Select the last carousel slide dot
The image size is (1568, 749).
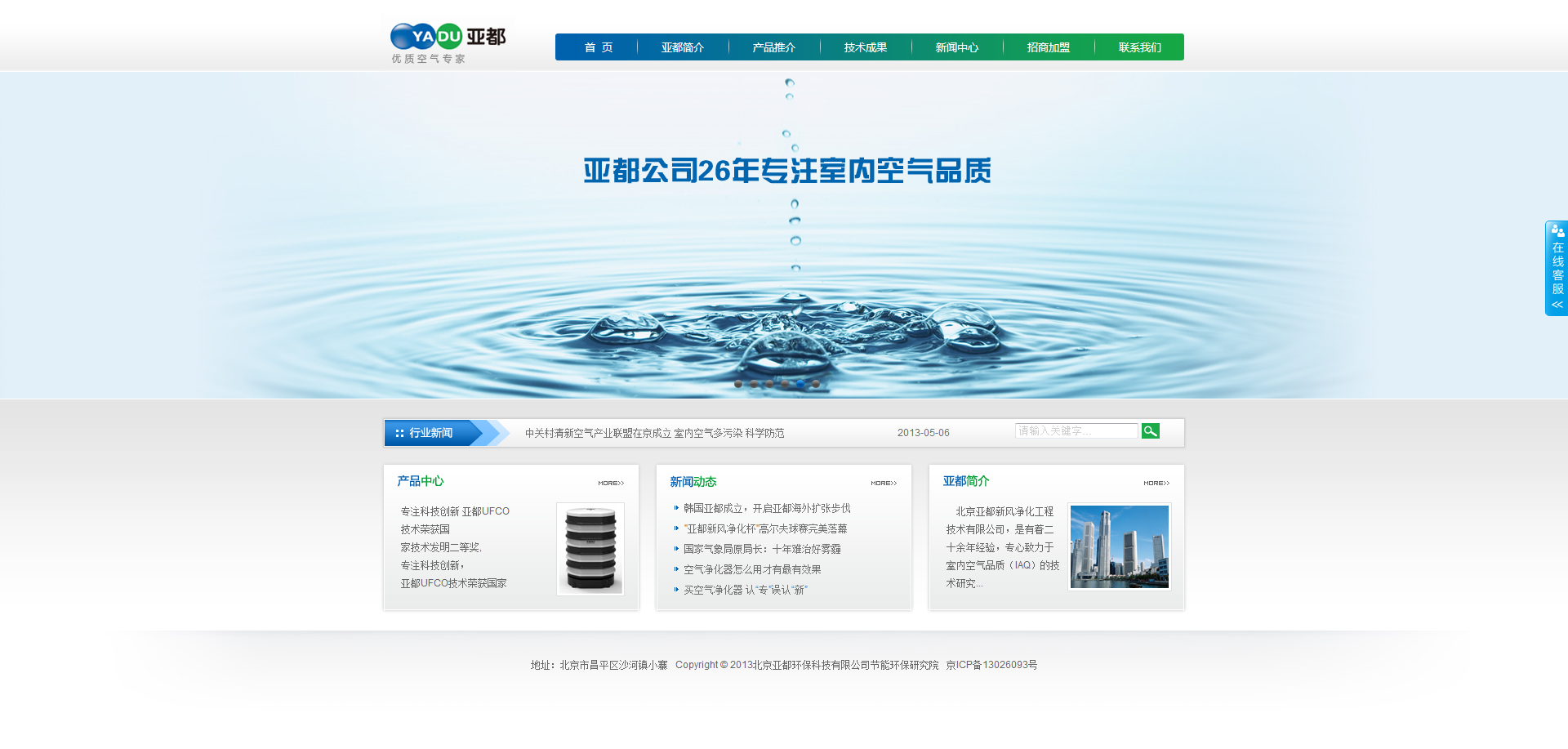click(816, 384)
